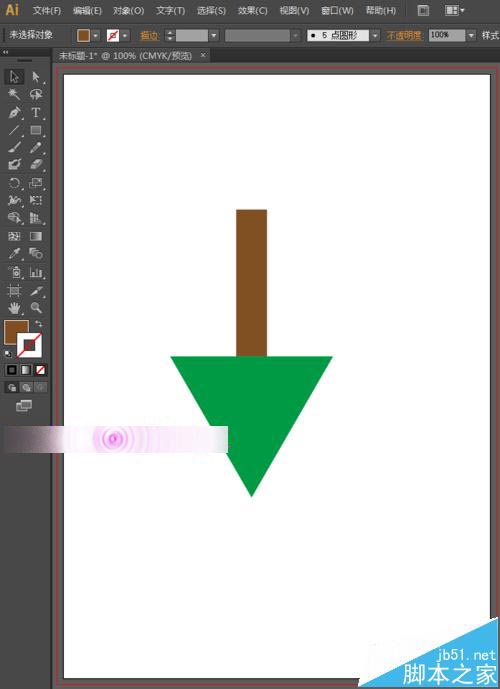The width and height of the screenshot is (500, 689).
Task: Open the 视图(V) menu
Action: [294, 11]
